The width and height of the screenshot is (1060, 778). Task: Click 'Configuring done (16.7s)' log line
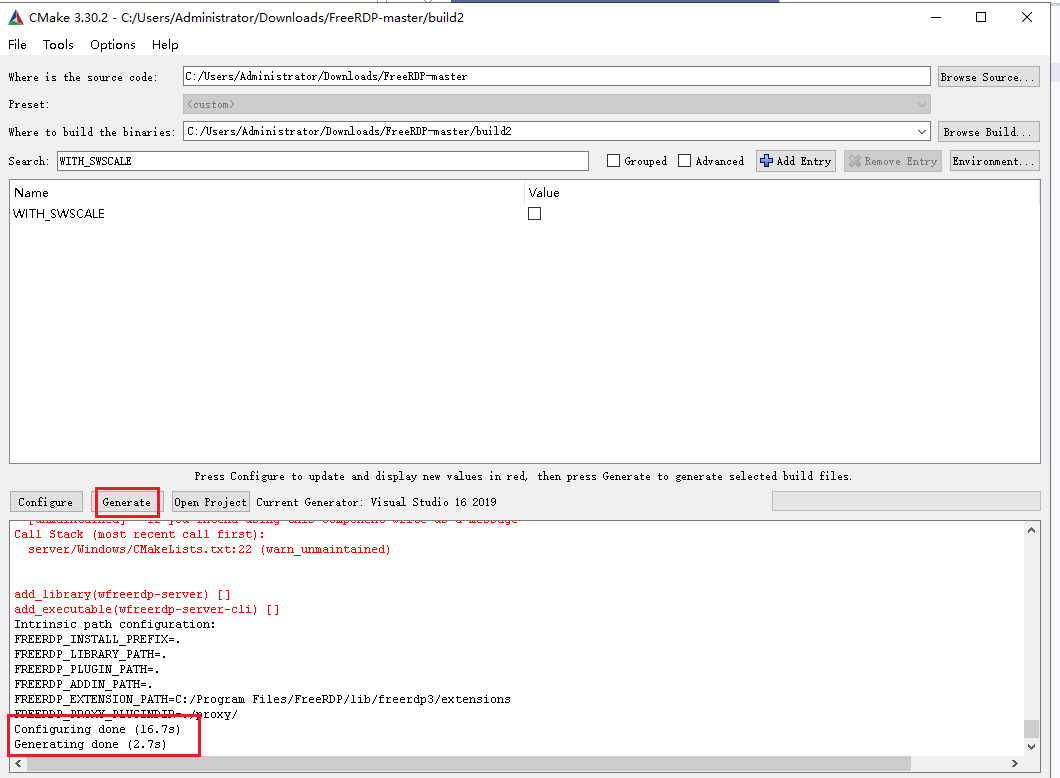click(97, 729)
